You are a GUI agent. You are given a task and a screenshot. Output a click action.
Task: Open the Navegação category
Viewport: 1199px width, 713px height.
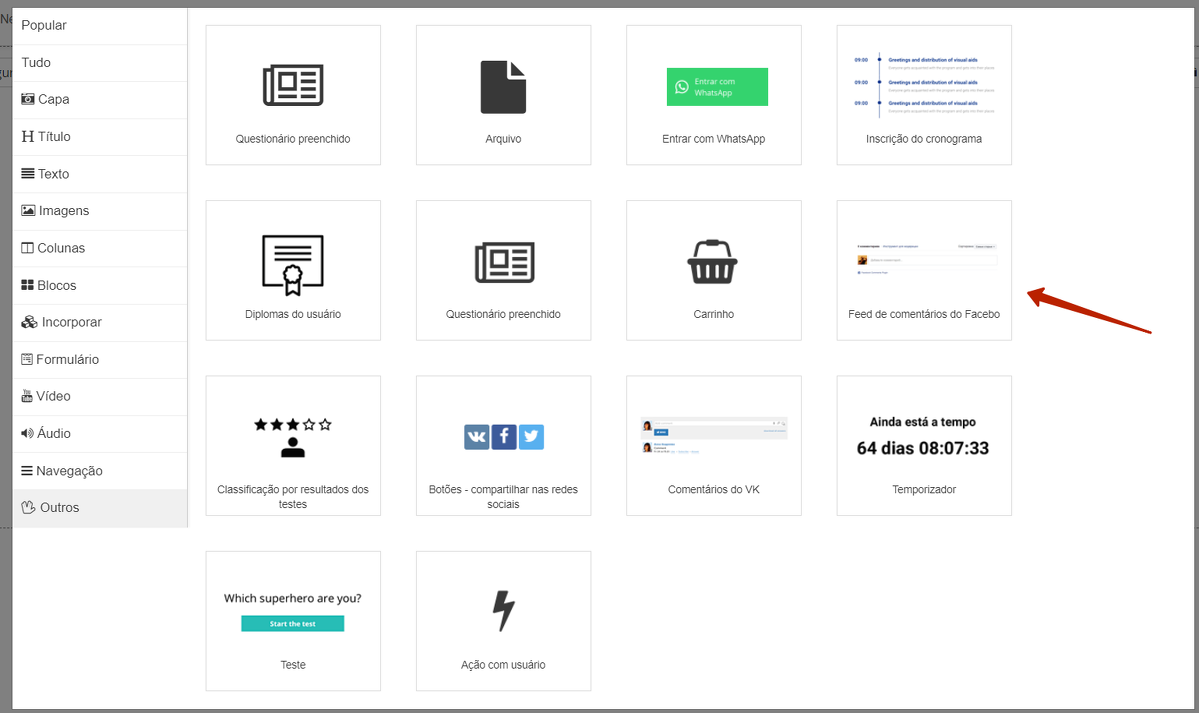pyautogui.click(x=69, y=470)
